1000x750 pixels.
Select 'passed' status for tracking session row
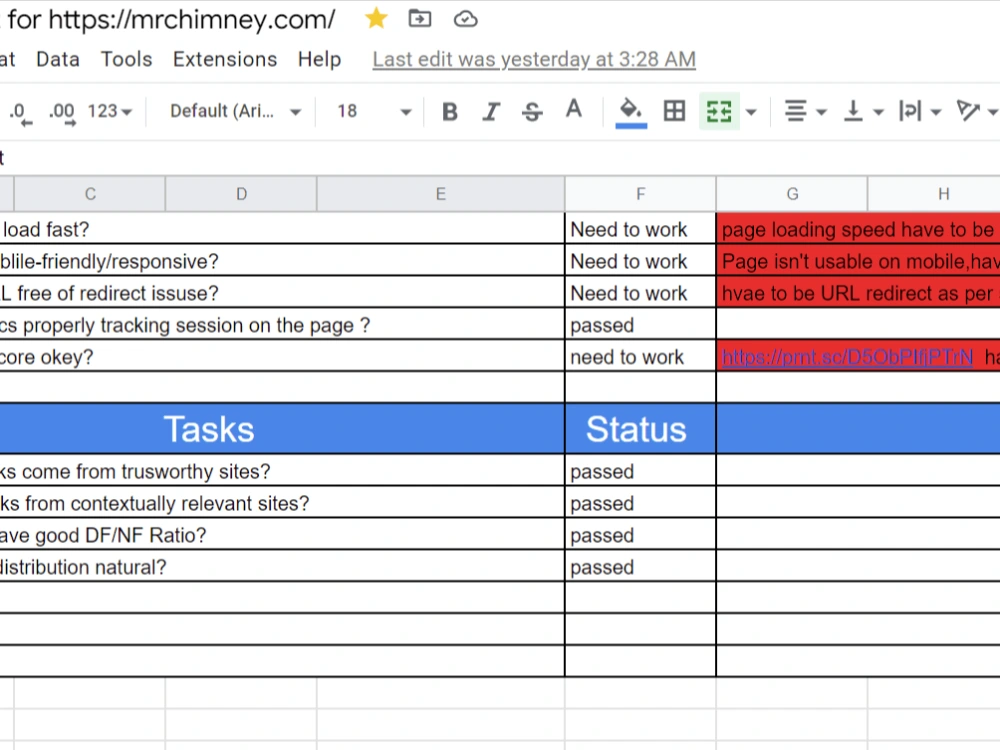[x=640, y=324]
